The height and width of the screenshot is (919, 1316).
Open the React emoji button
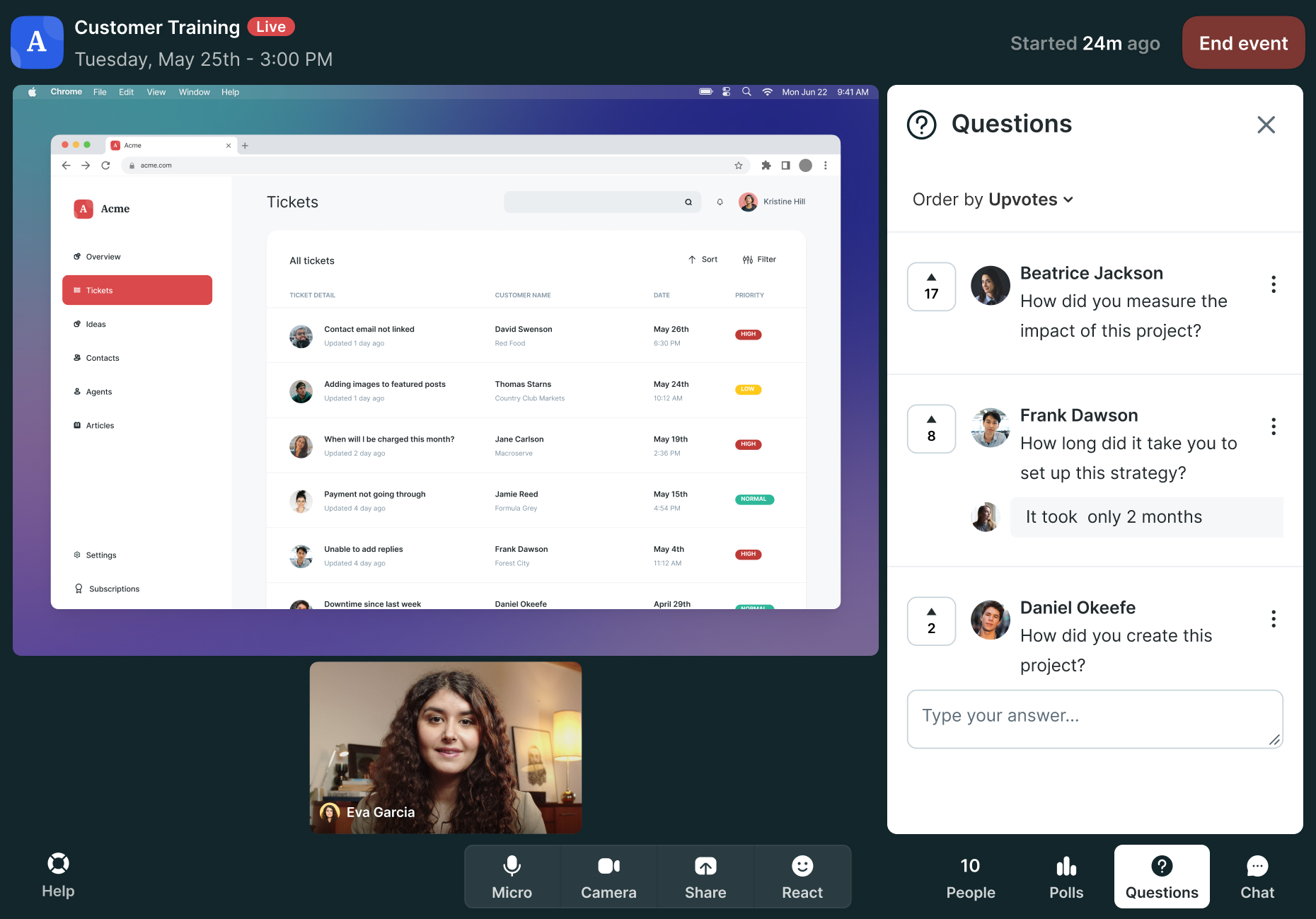click(x=802, y=877)
